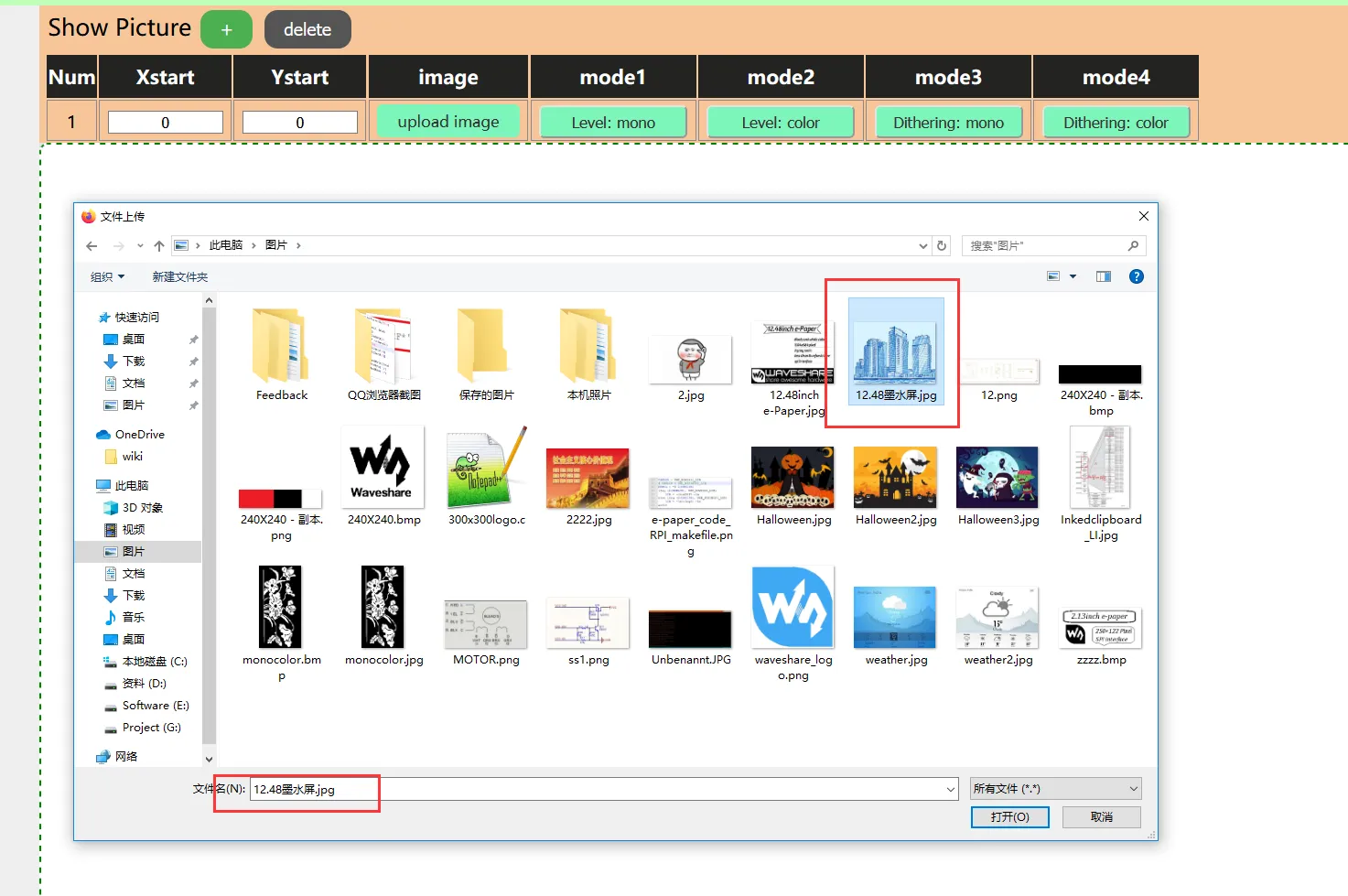Select Level: mono mode

(x=613, y=123)
